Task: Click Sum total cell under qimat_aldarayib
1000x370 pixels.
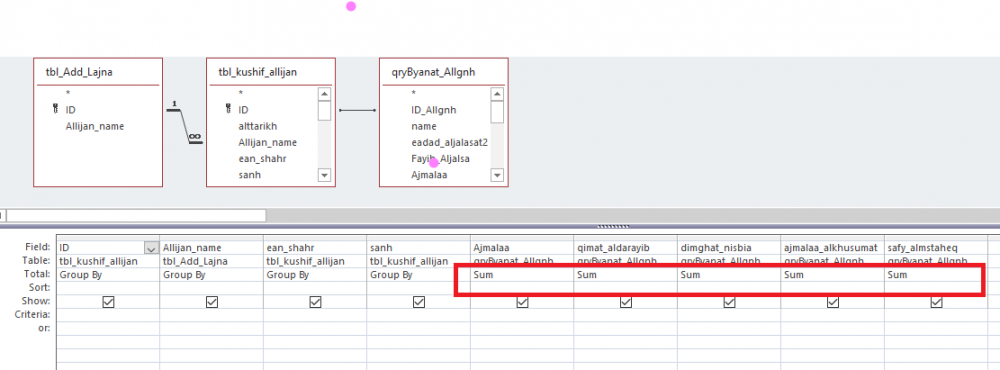Action: [626, 275]
